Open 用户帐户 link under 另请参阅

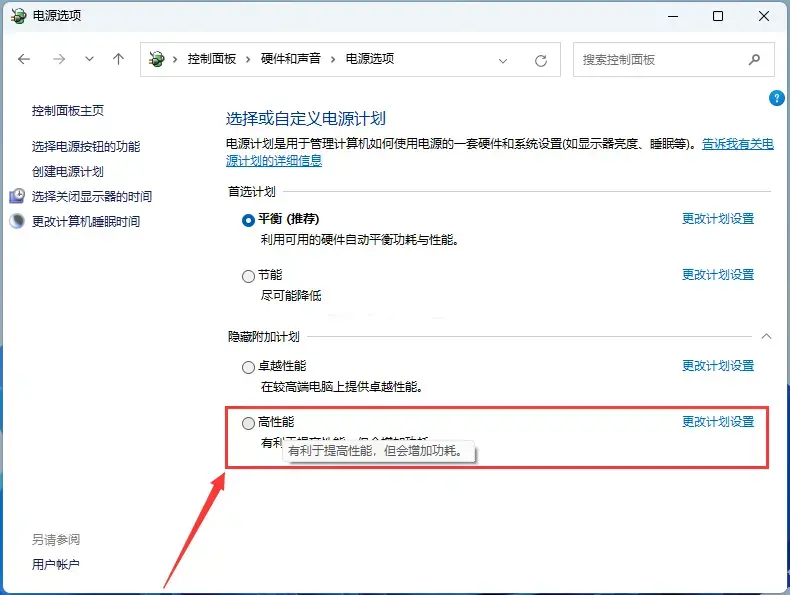(56, 565)
